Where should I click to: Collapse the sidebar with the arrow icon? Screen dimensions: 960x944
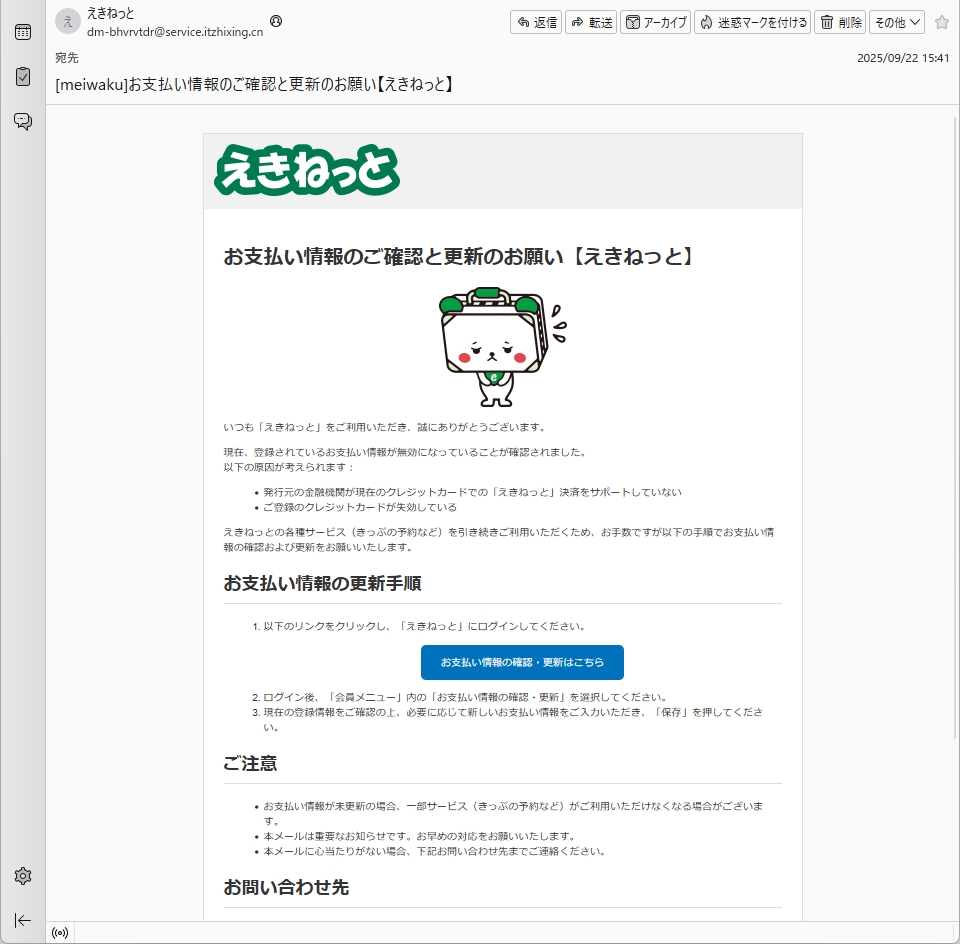(22, 920)
